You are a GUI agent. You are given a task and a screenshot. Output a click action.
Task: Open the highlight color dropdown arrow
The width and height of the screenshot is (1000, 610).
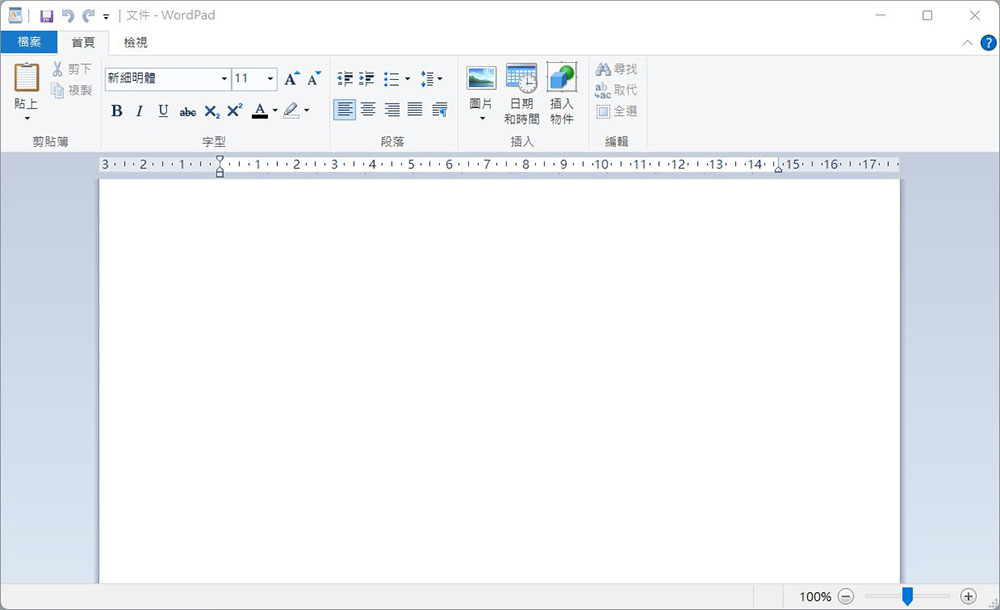coord(307,110)
